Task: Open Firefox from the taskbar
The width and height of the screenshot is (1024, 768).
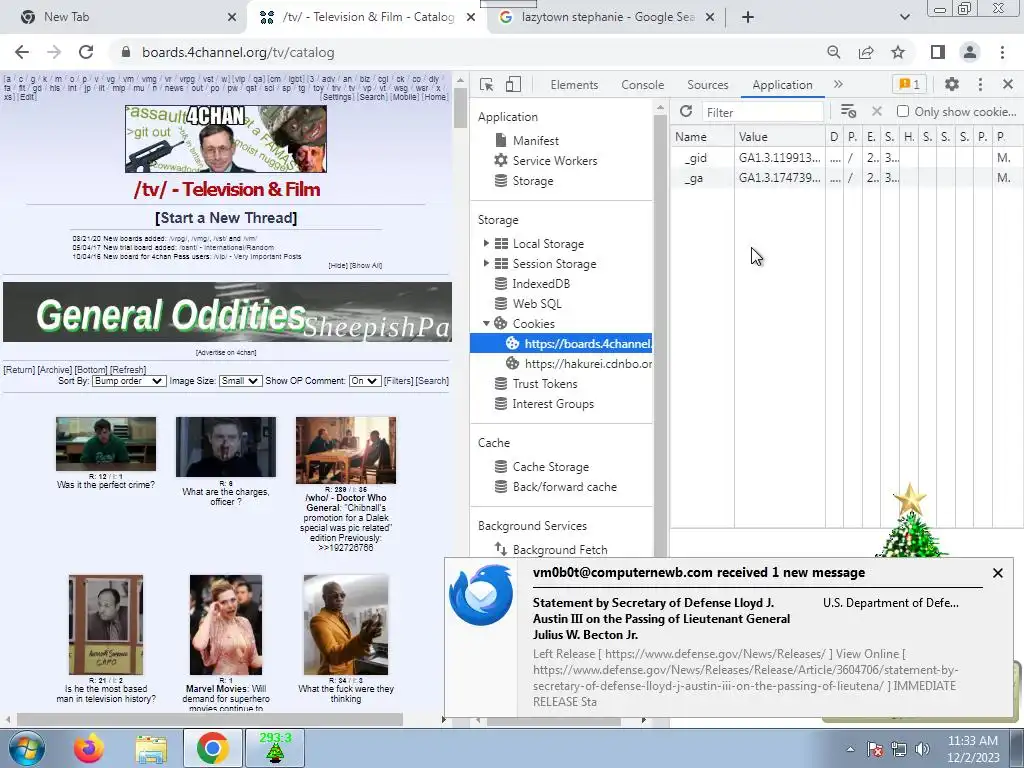Action: [x=89, y=748]
